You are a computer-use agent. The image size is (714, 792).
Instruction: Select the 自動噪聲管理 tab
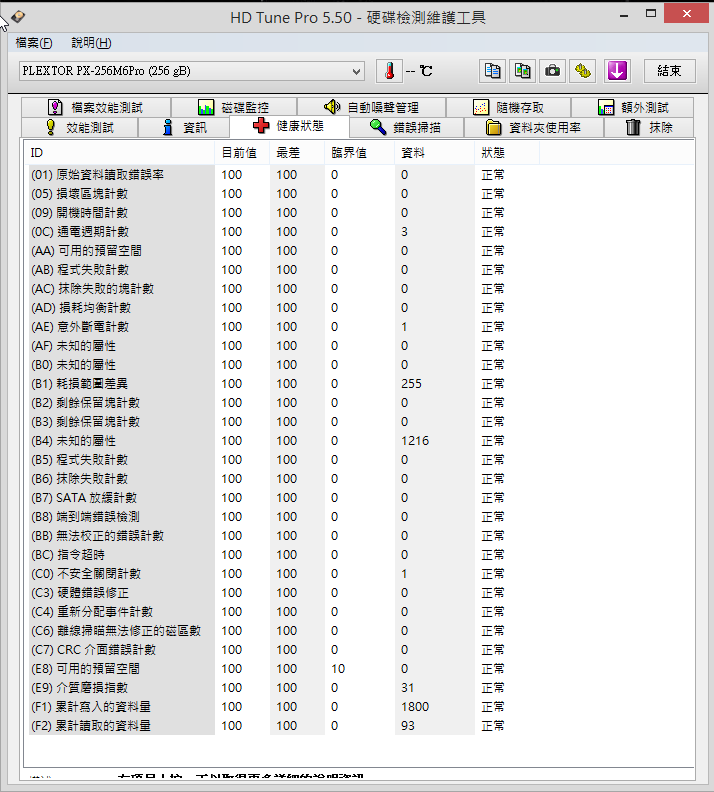[371, 107]
